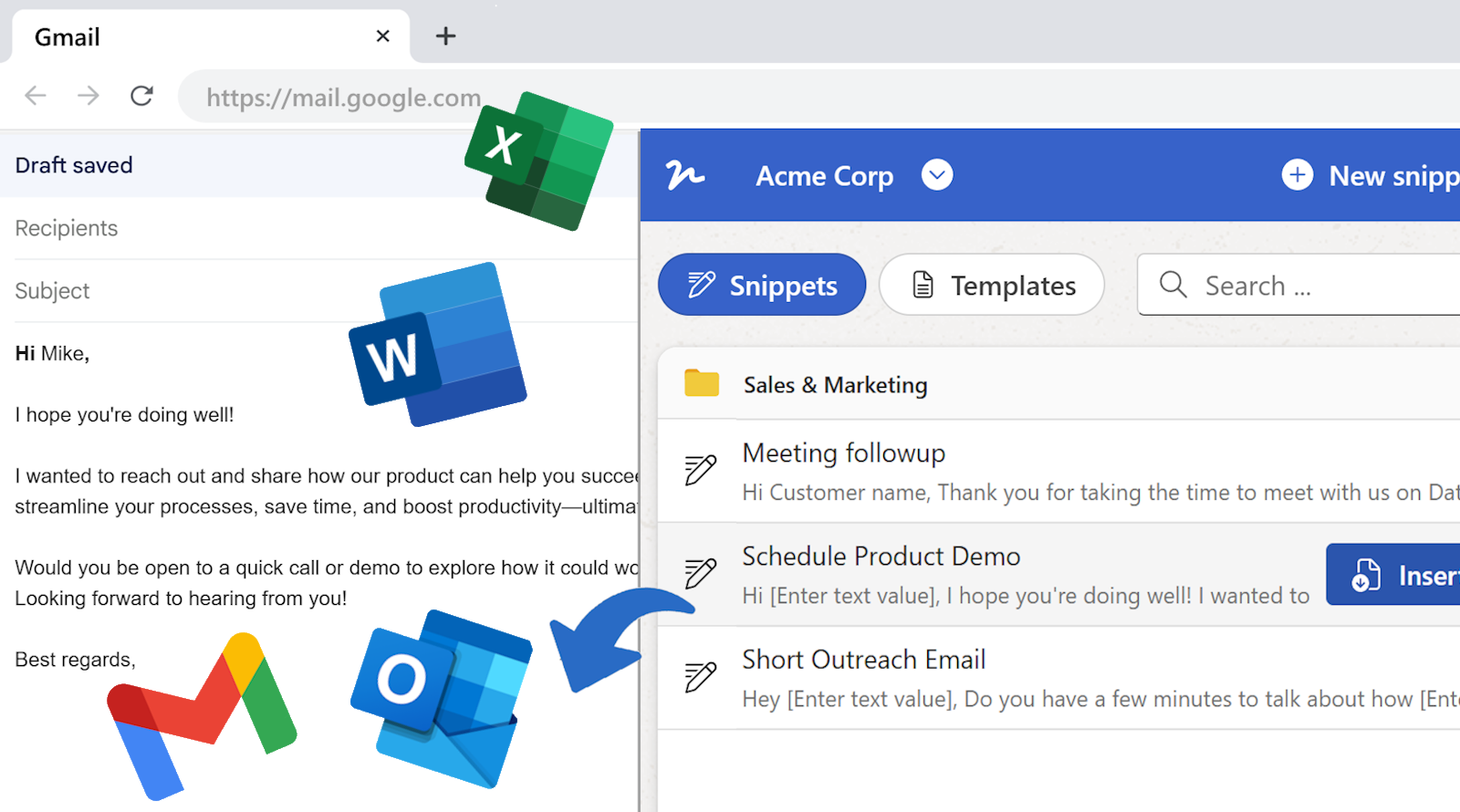The height and width of the screenshot is (812, 1460).
Task: Click the 'Would you be open' sentence
Action: (327, 567)
